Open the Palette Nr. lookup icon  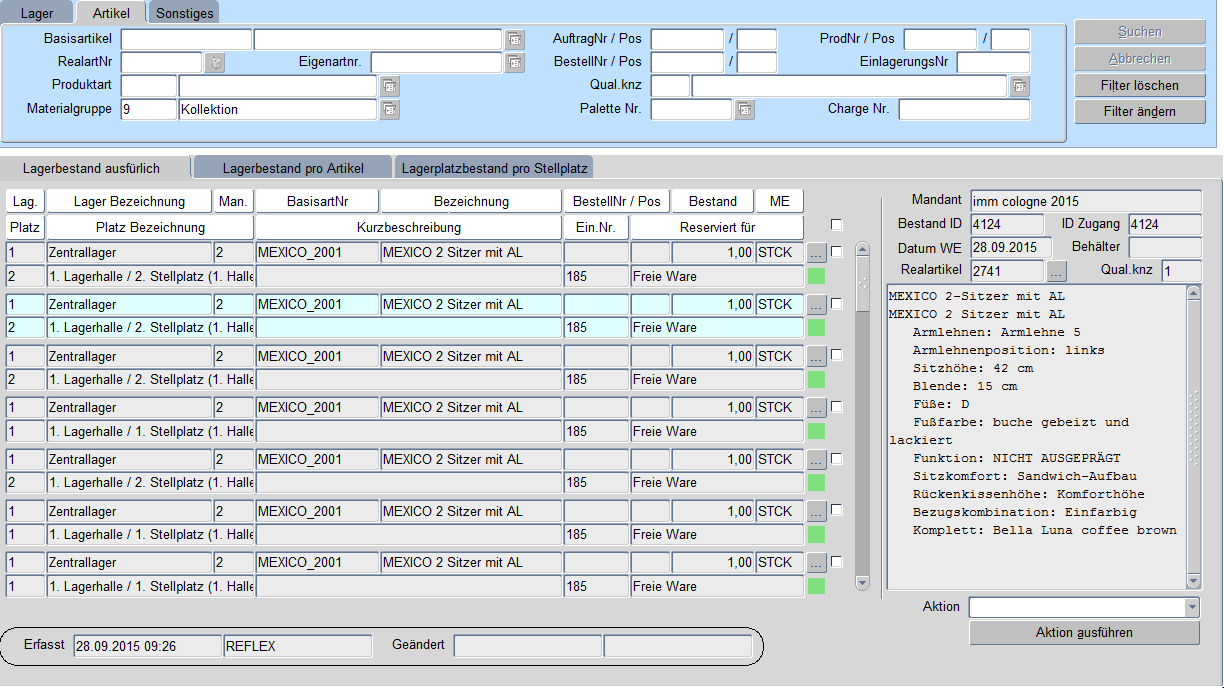[x=744, y=110]
